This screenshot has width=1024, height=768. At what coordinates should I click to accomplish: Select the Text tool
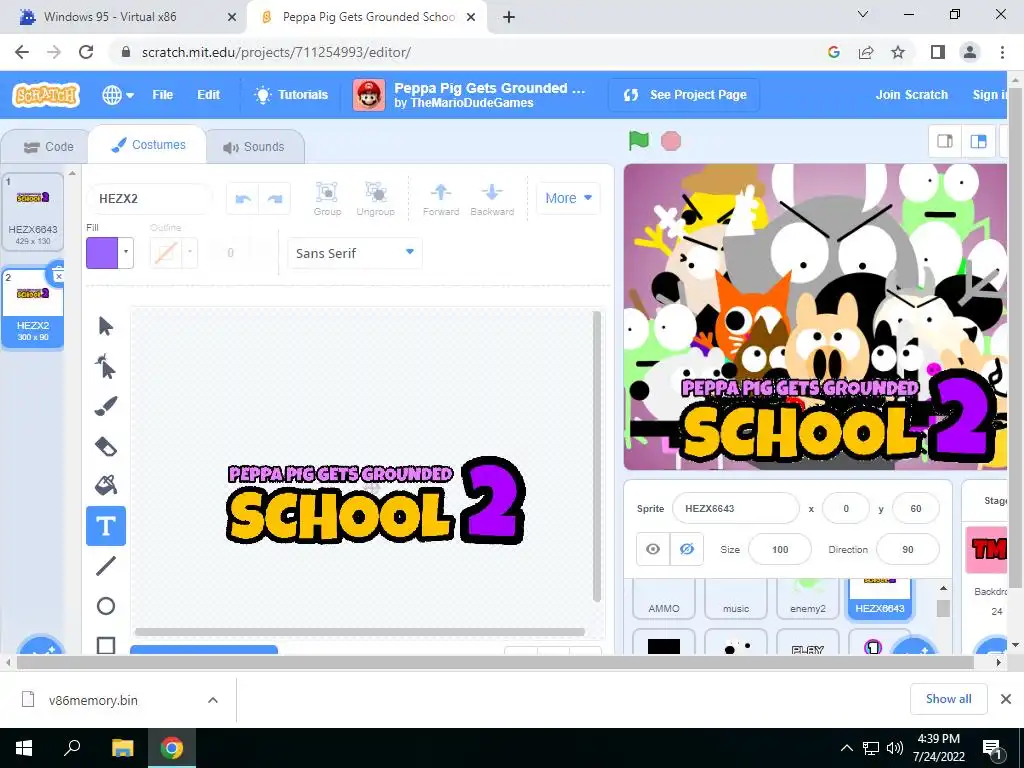[x=106, y=526]
